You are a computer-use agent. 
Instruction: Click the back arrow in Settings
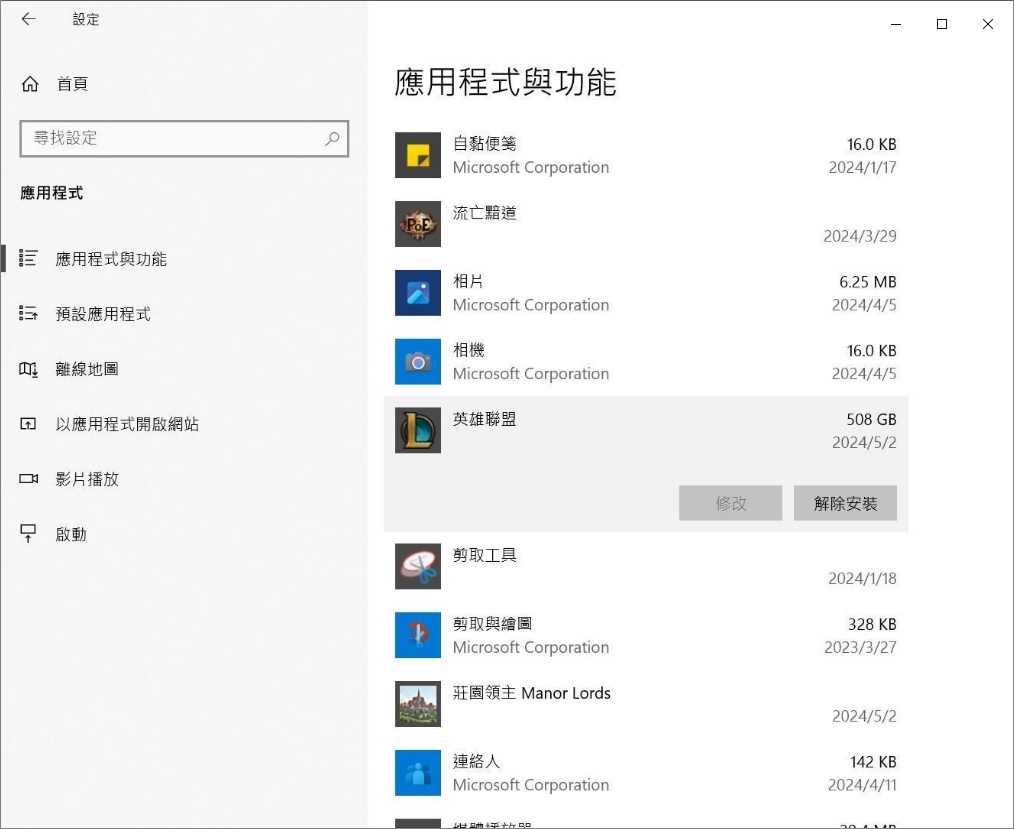pos(28,19)
